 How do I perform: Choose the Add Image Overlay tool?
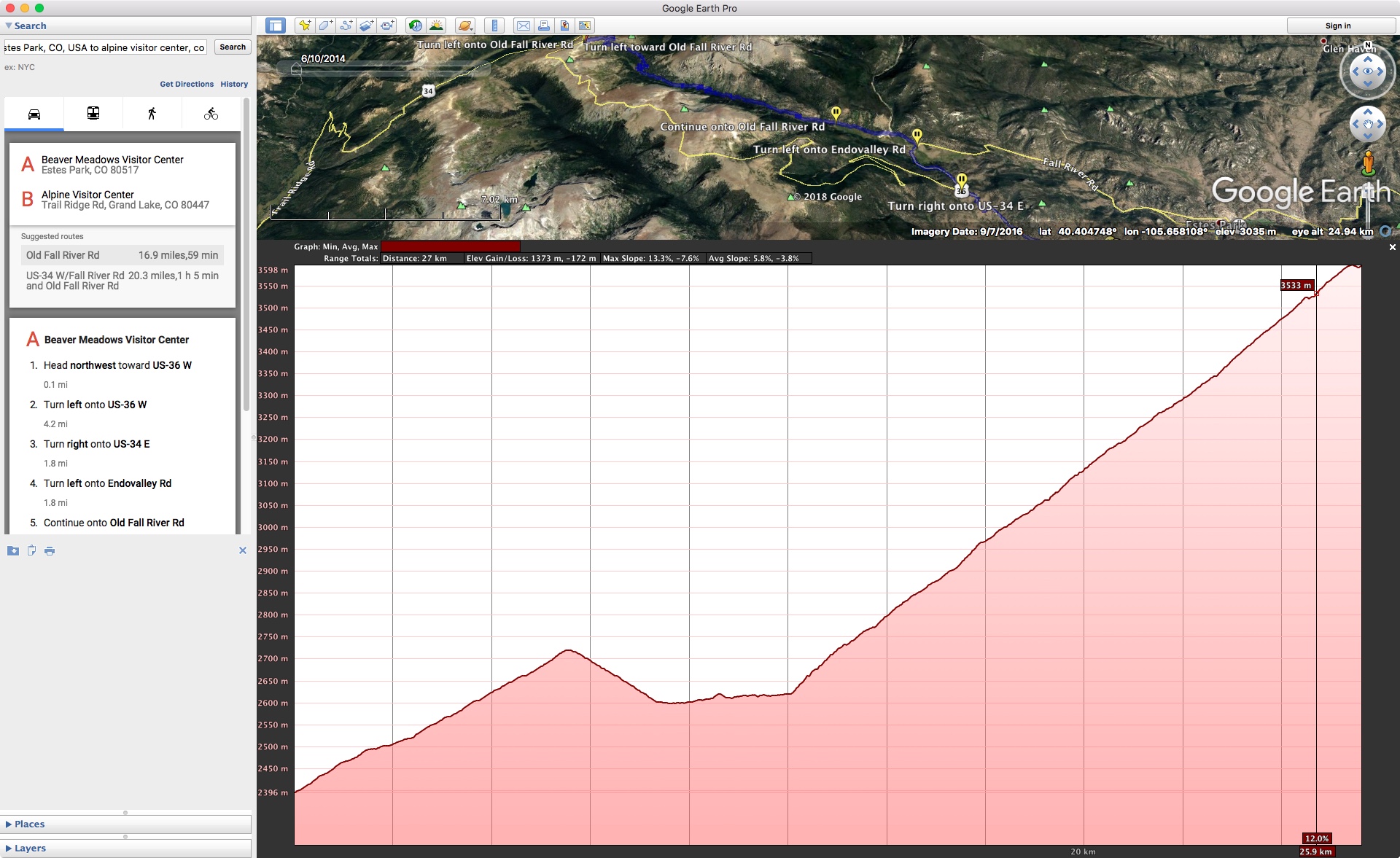(x=366, y=26)
